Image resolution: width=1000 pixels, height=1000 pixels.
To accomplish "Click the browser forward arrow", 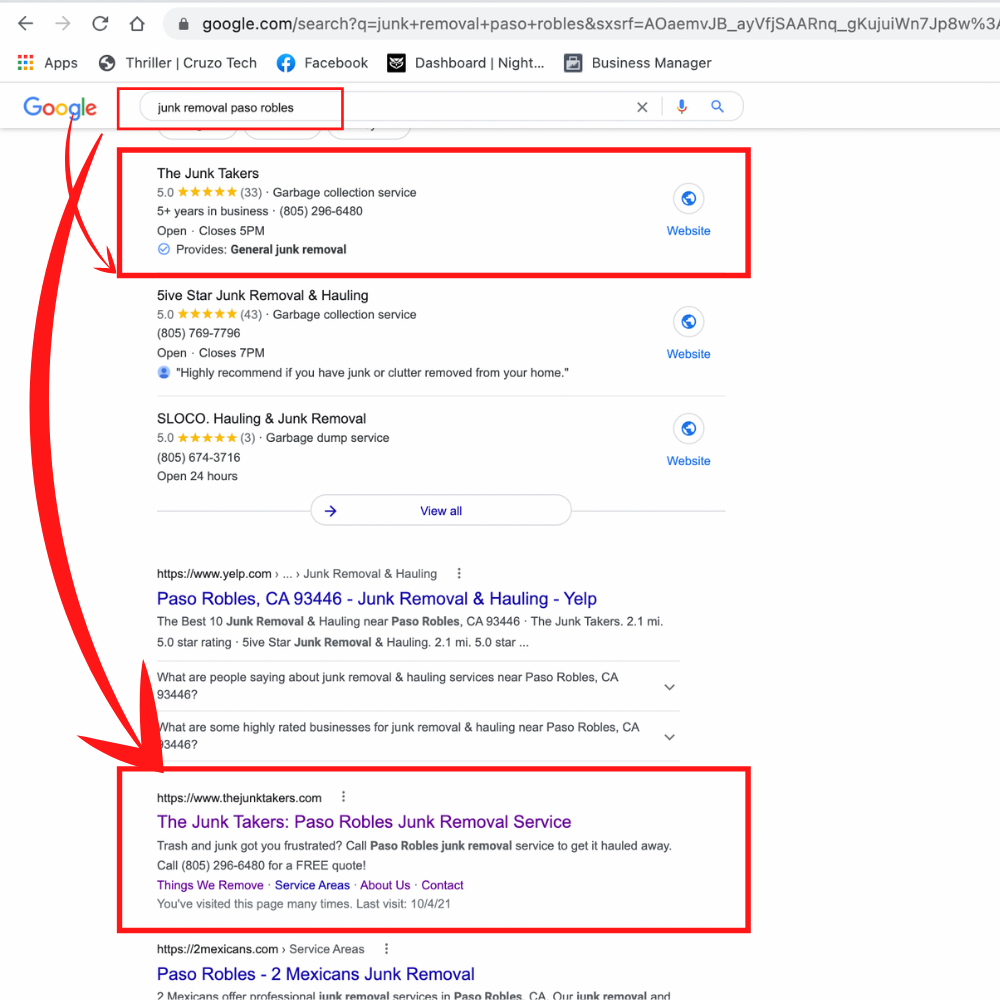I will [62, 24].
